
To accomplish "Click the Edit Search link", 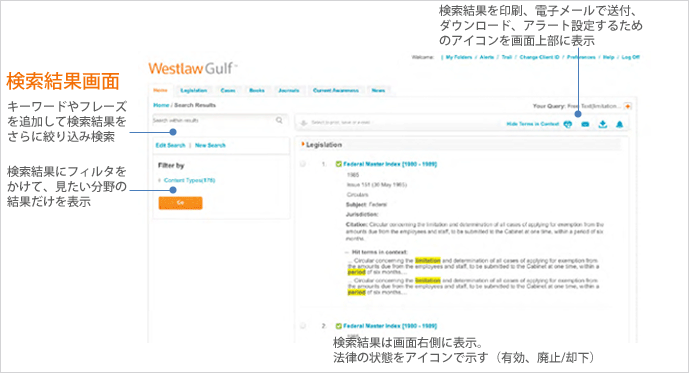I will (x=170, y=145).
